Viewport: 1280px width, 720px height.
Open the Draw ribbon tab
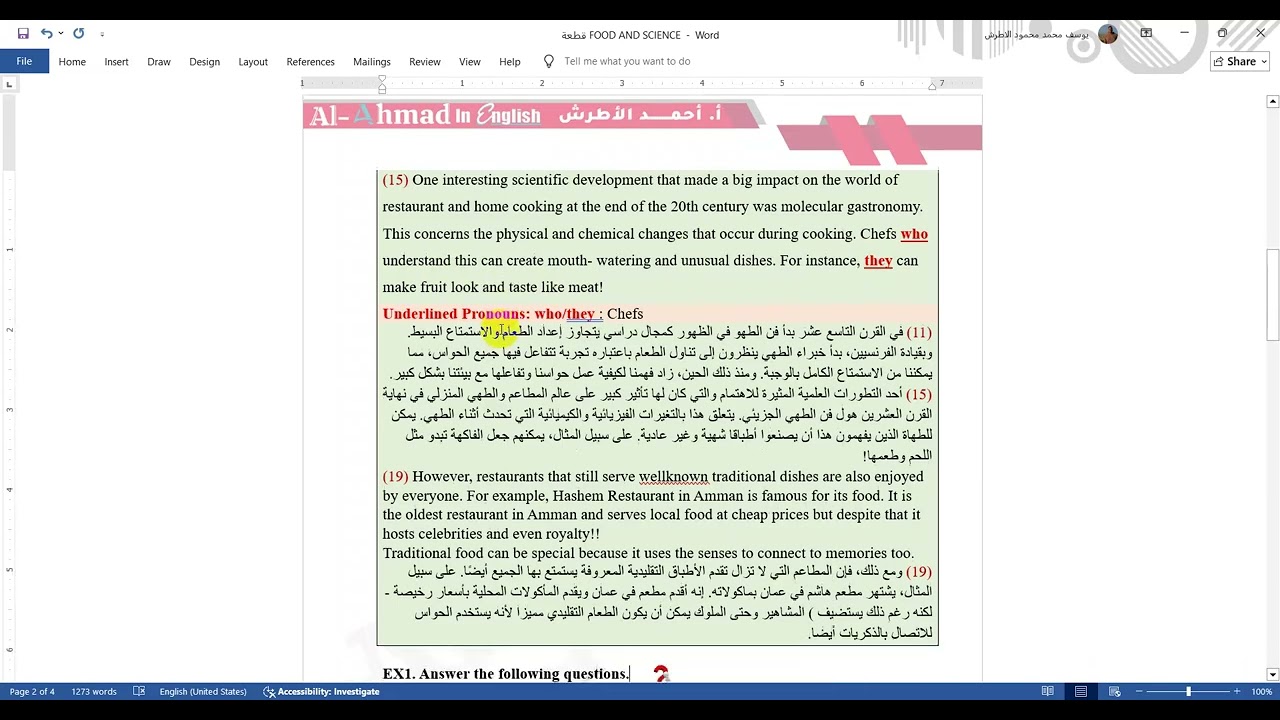pos(159,61)
